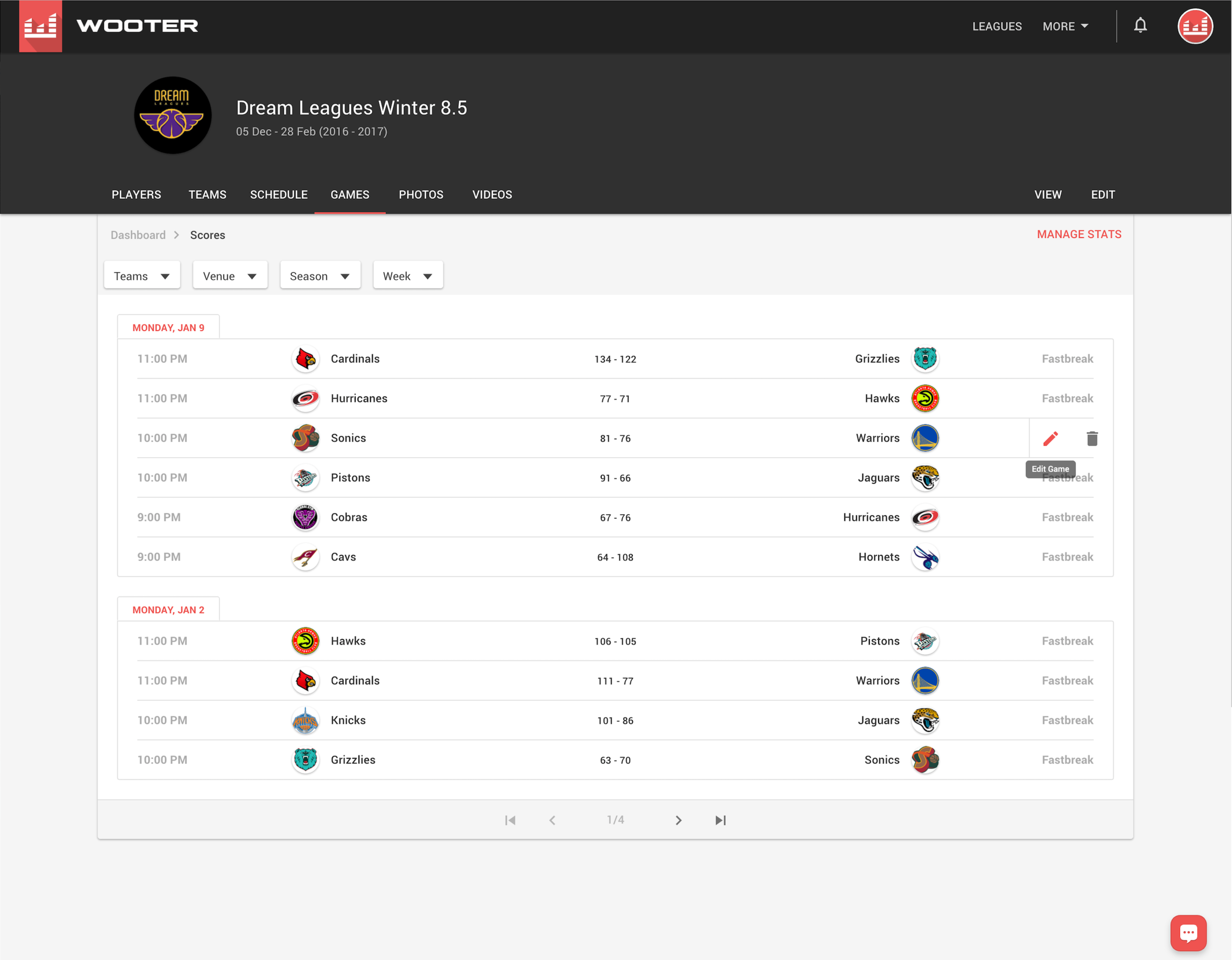Go to the last page of scores

click(x=720, y=820)
